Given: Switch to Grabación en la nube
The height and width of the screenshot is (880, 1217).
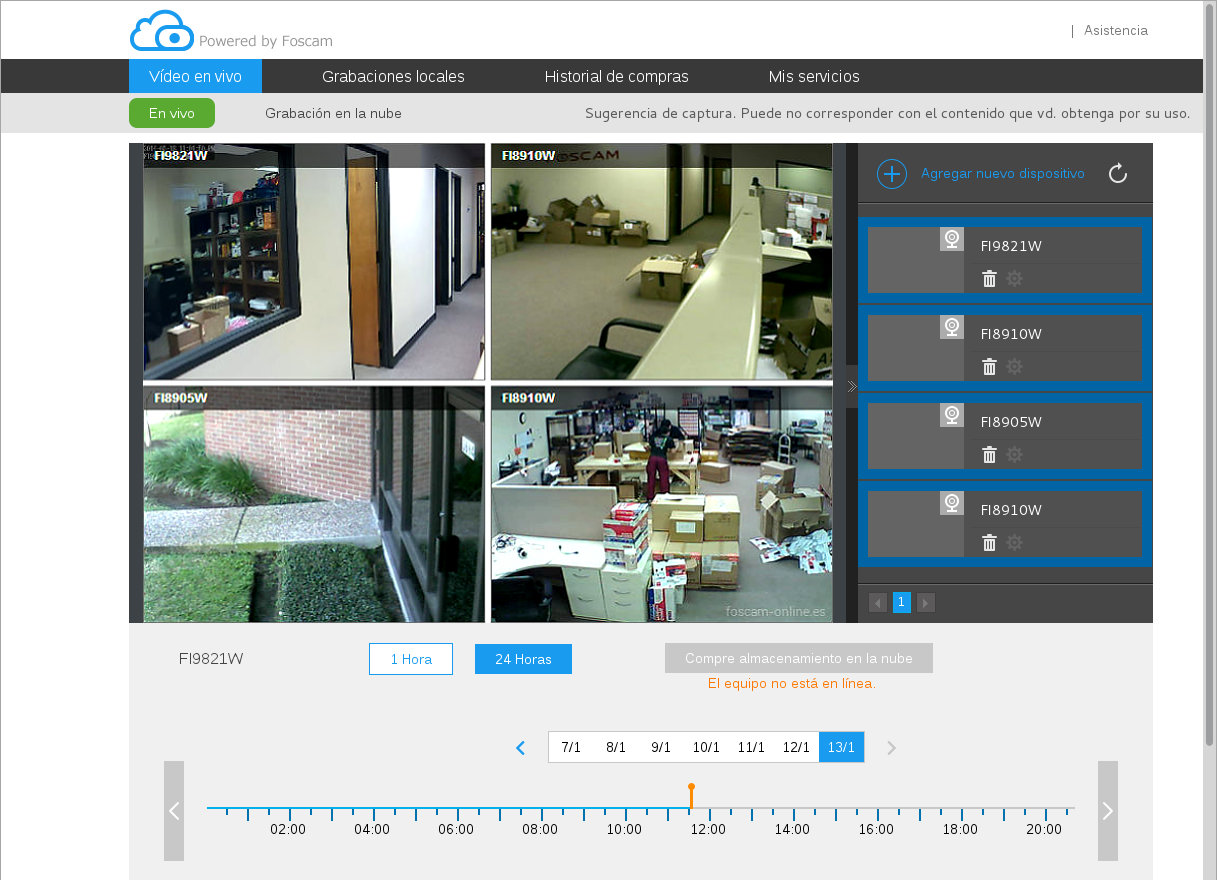Looking at the screenshot, I should click(x=333, y=113).
